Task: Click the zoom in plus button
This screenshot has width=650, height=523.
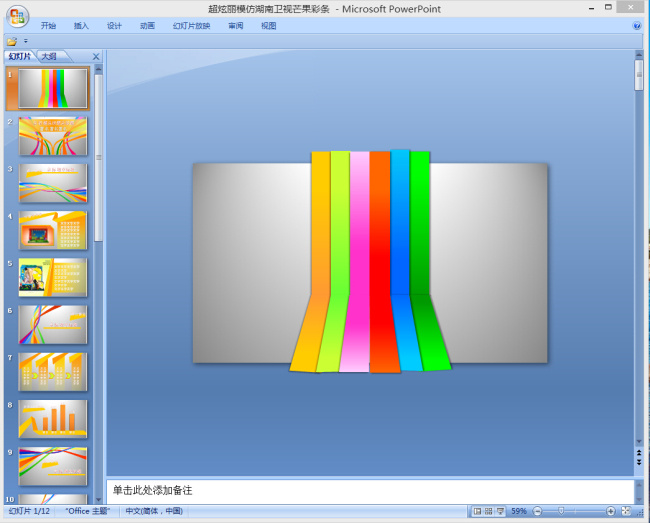Action: pos(610,511)
